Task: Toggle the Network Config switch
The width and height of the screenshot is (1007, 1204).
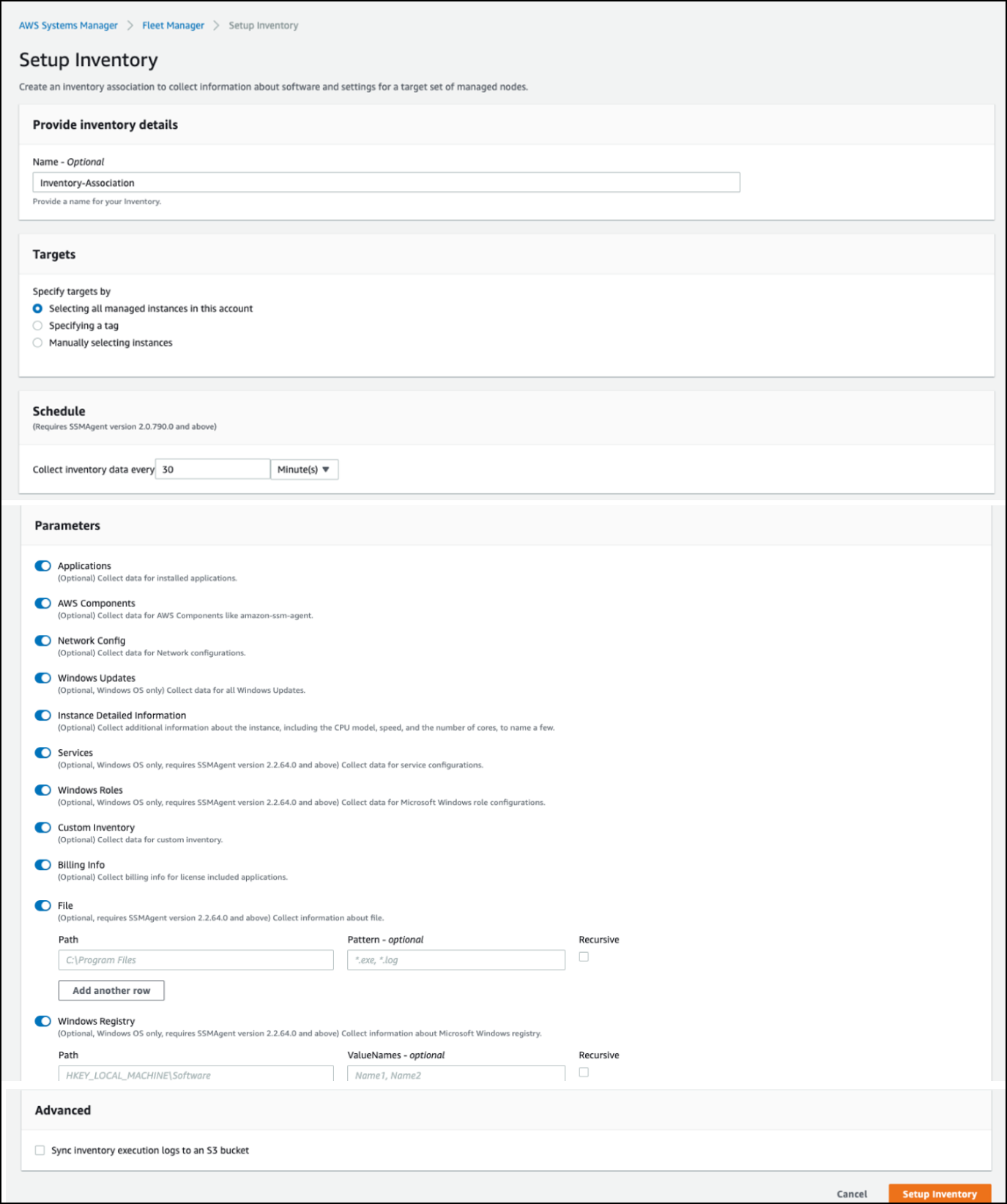Action: 43,641
